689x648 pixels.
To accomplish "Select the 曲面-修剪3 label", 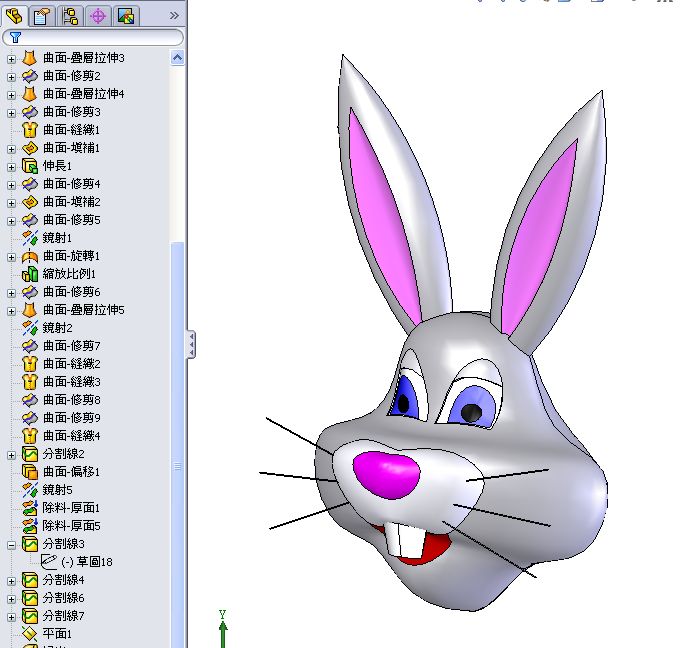I will pos(72,112).
